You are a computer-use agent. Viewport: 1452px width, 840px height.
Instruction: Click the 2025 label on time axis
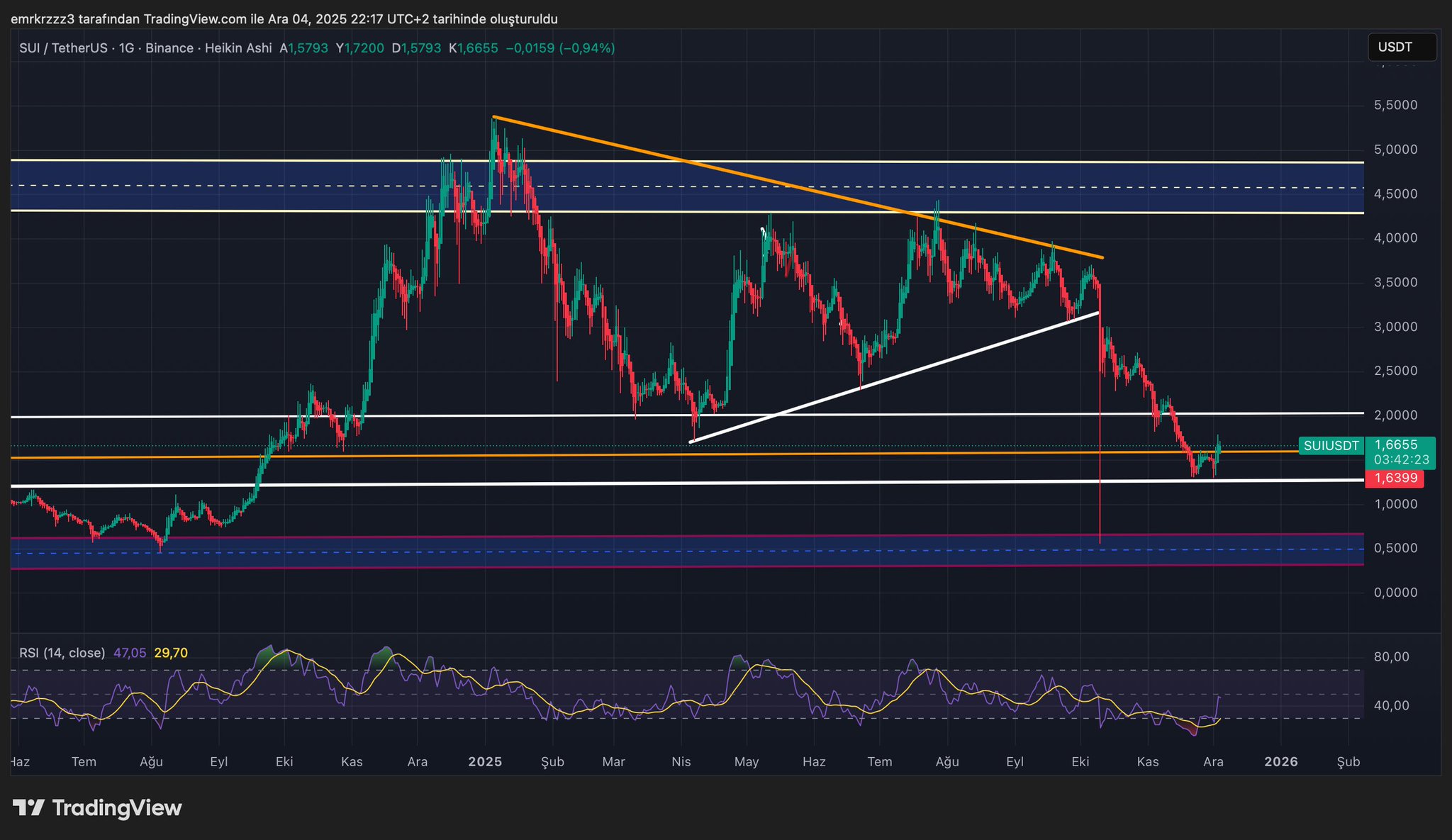[485, 762]
